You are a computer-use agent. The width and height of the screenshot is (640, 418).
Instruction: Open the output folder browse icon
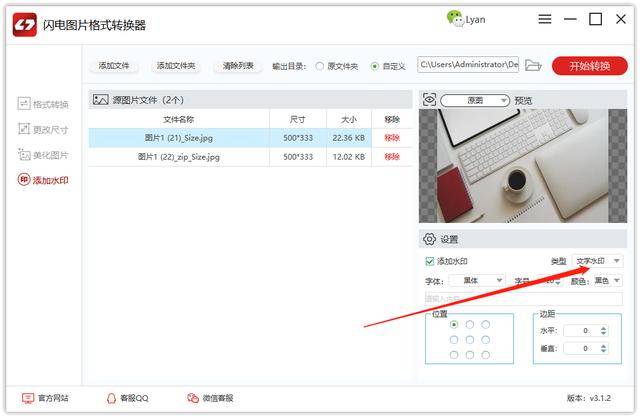533,65
